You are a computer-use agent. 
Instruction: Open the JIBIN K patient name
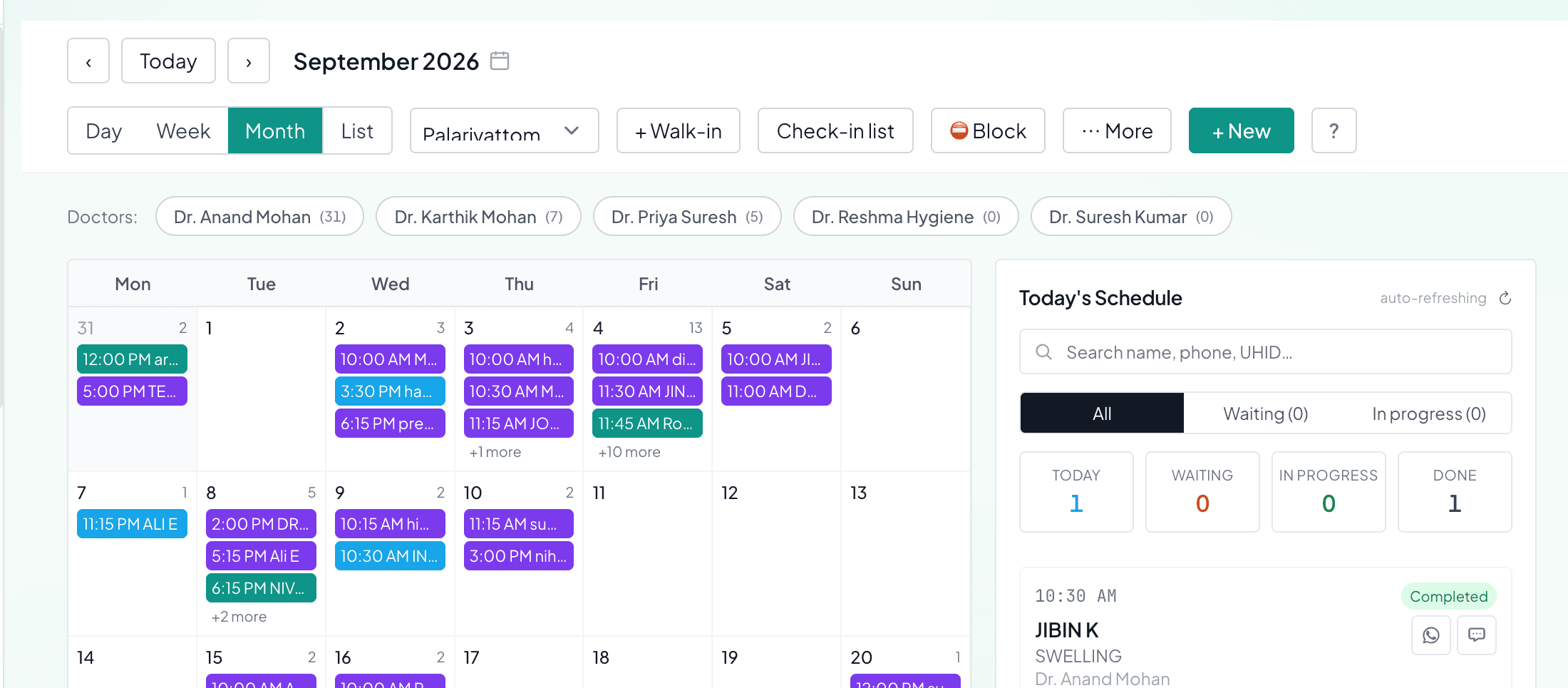pos(1067,630)
